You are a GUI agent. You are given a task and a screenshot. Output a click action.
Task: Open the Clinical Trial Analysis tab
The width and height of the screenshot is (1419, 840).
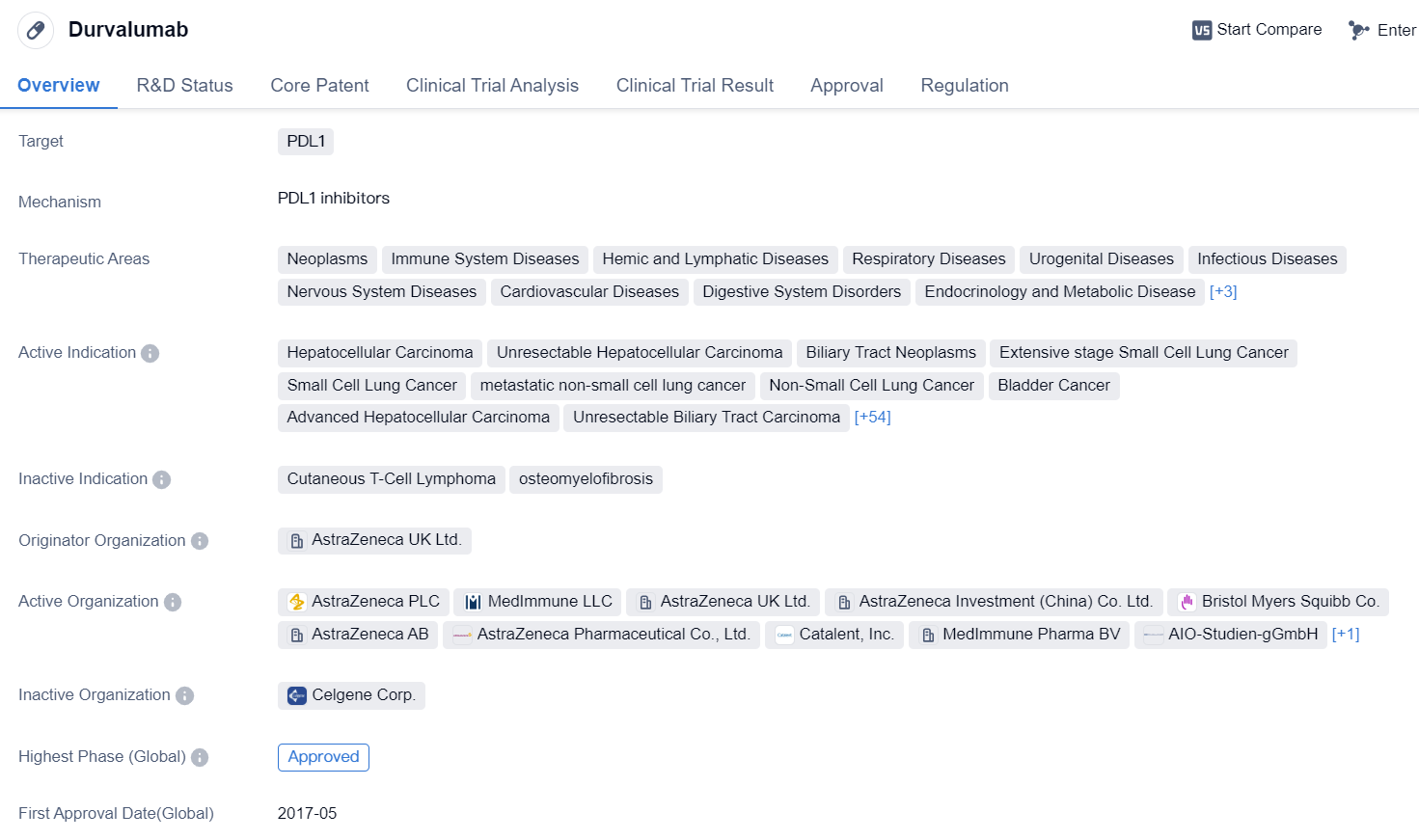click(x=492, y=85)
